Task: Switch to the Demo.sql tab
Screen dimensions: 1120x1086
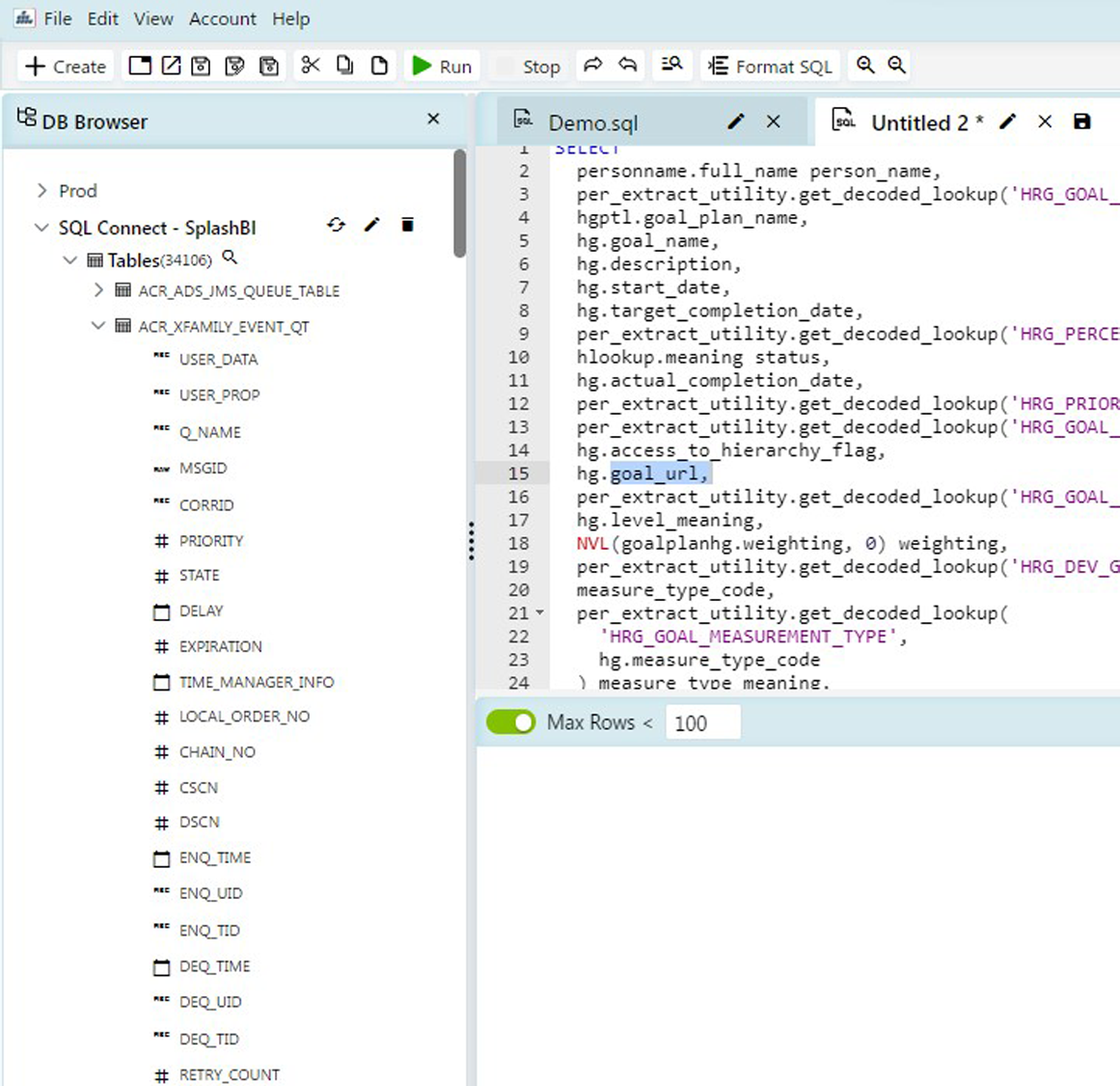Action: [x=592, y=122]
